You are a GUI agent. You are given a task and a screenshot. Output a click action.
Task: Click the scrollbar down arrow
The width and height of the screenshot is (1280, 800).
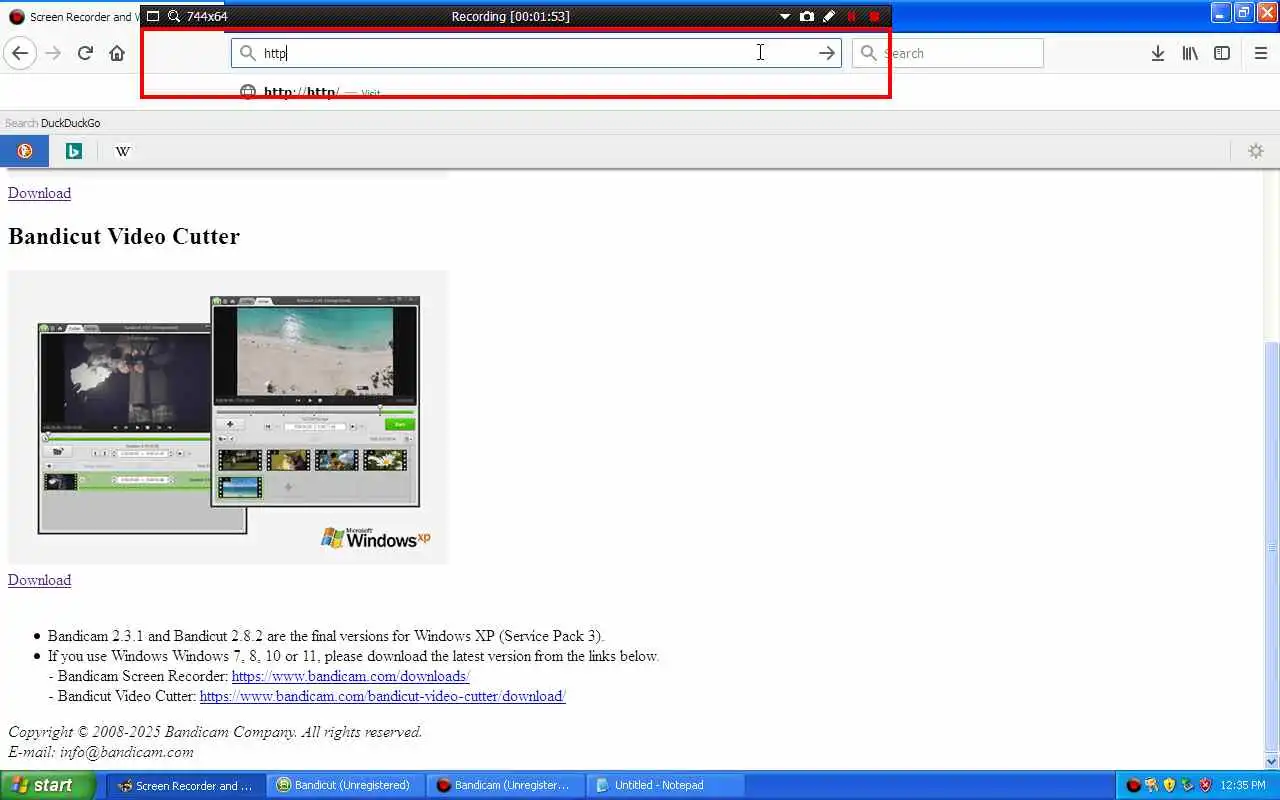(1272, 761)
